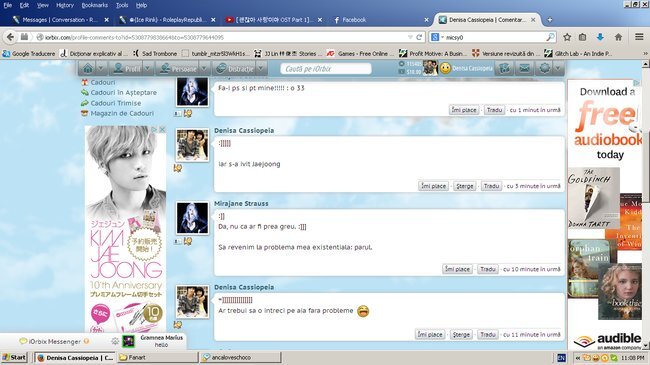Show bookmarks list icon
The image size is (650, 365).
tap(582, 37)
